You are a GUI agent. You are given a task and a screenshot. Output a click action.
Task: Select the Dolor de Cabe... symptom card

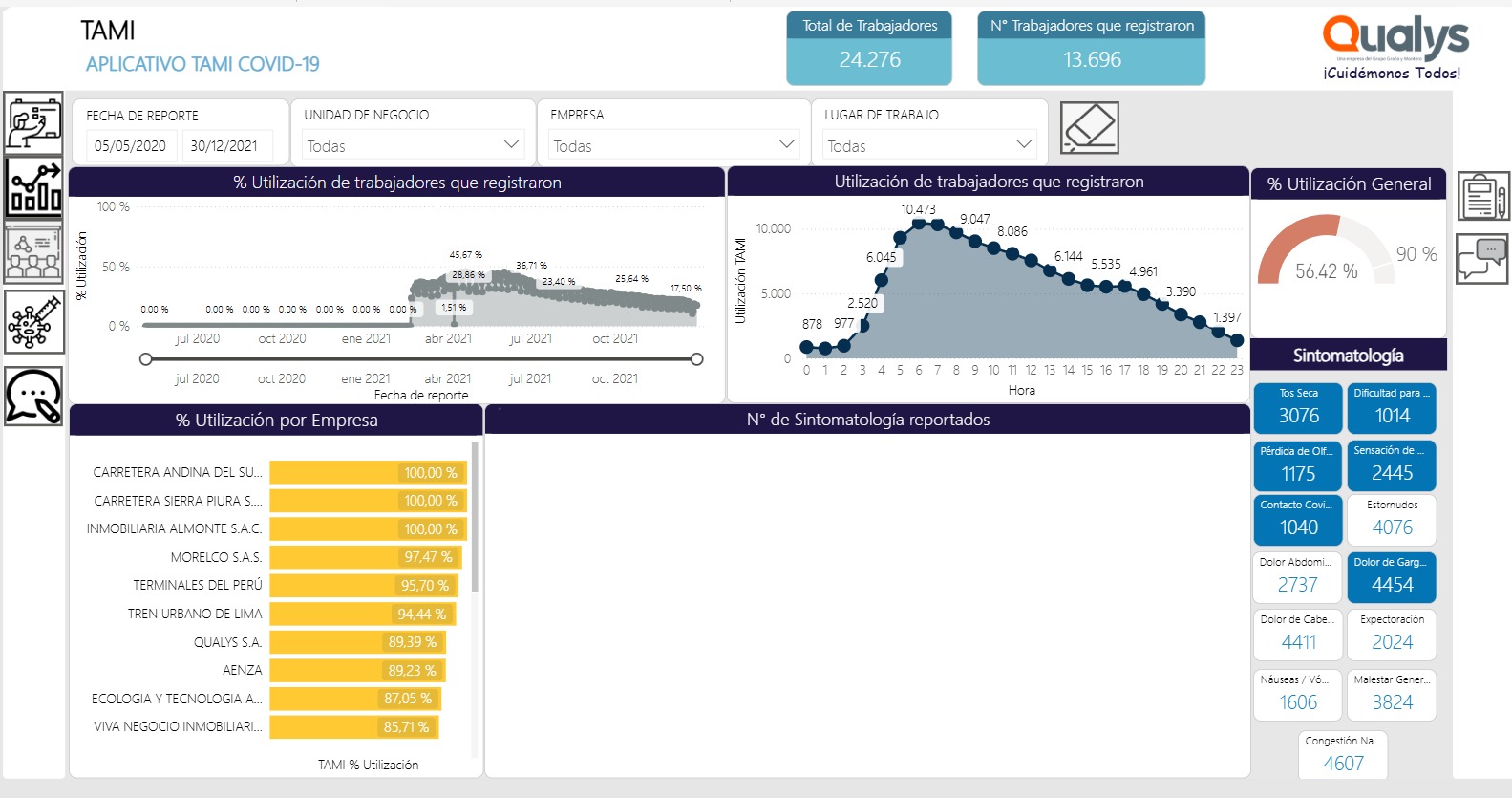click(x=1298, y=634)
